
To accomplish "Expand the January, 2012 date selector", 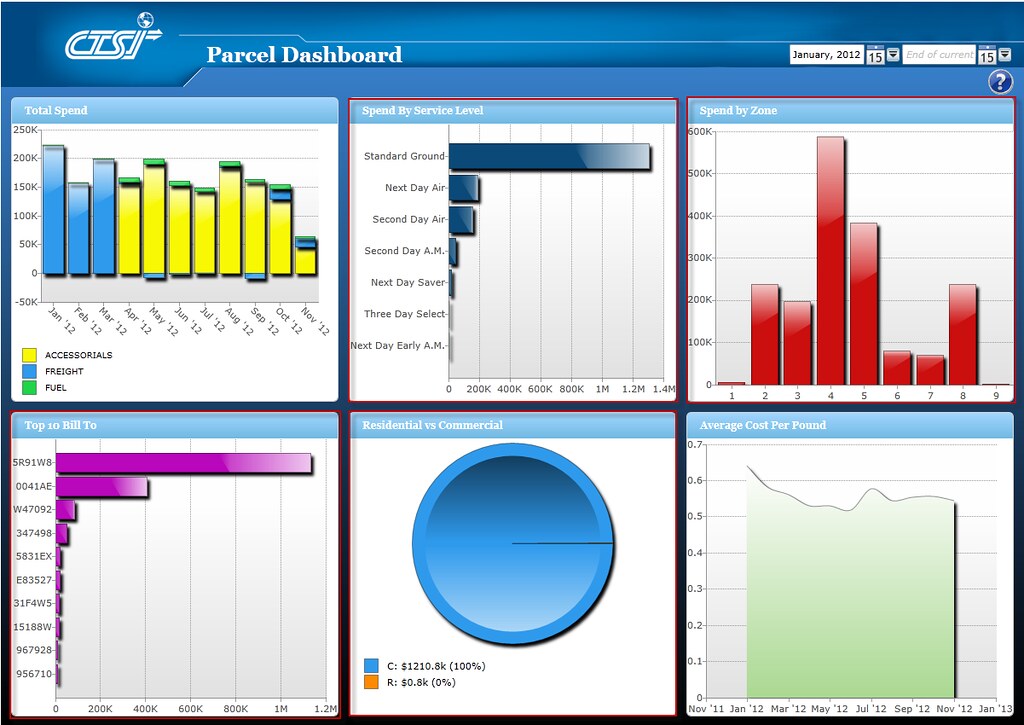I will click(828, 55).
